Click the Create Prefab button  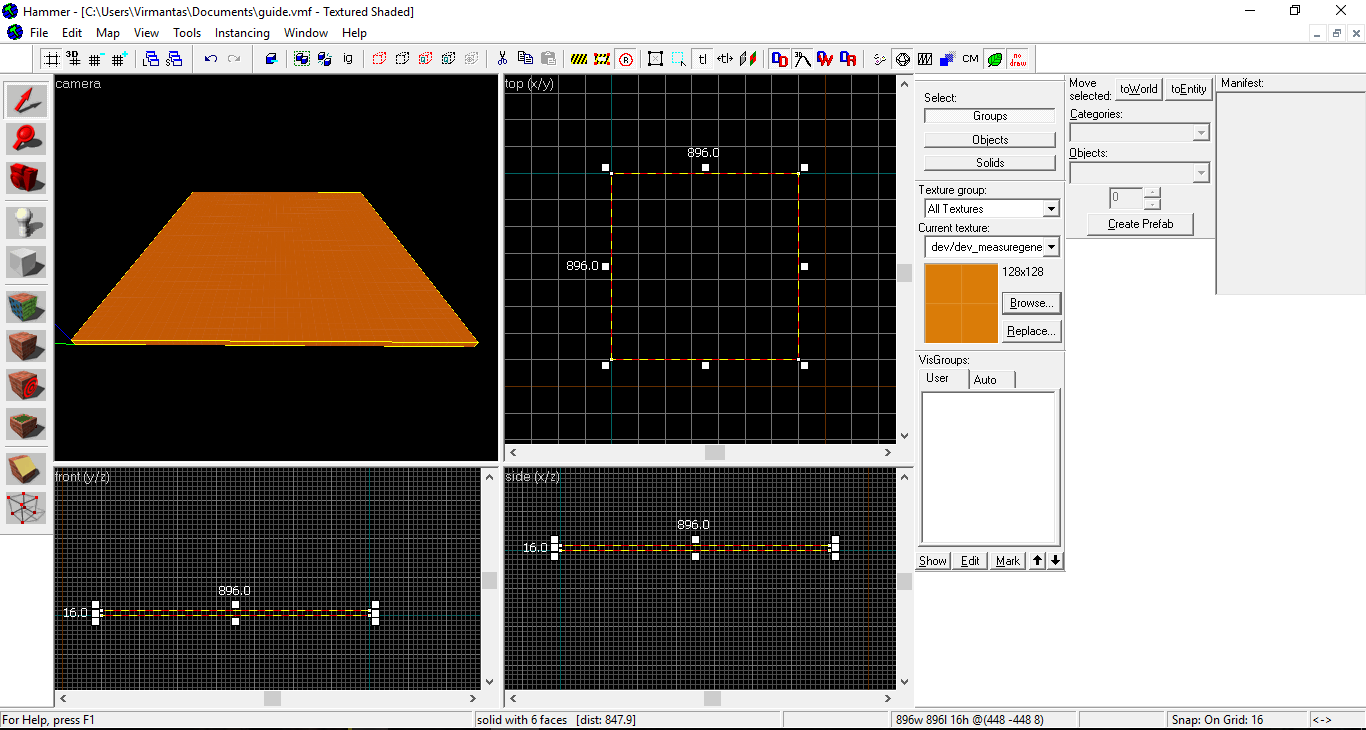pos(1140,224)
